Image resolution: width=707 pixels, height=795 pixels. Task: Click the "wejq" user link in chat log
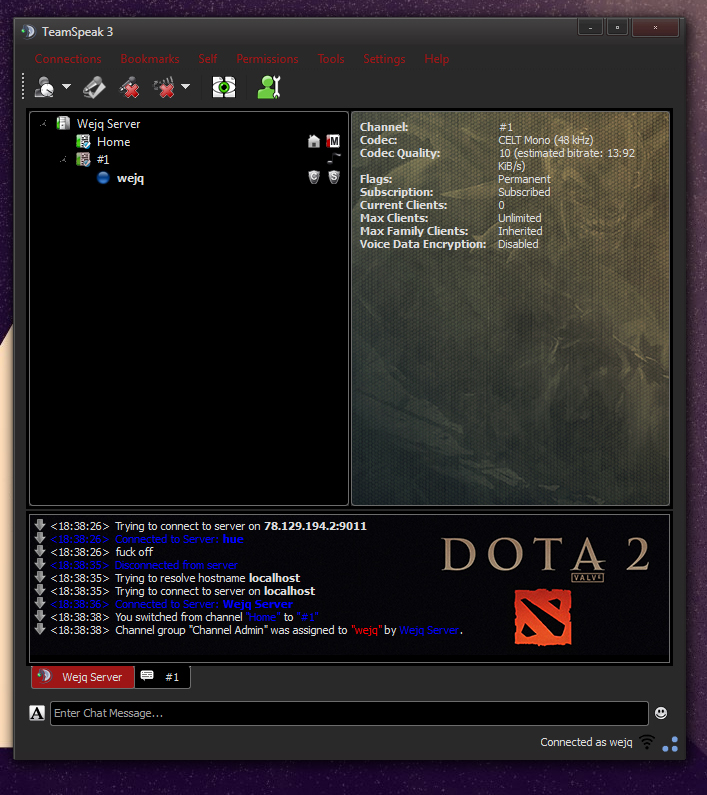pos(366,630)
